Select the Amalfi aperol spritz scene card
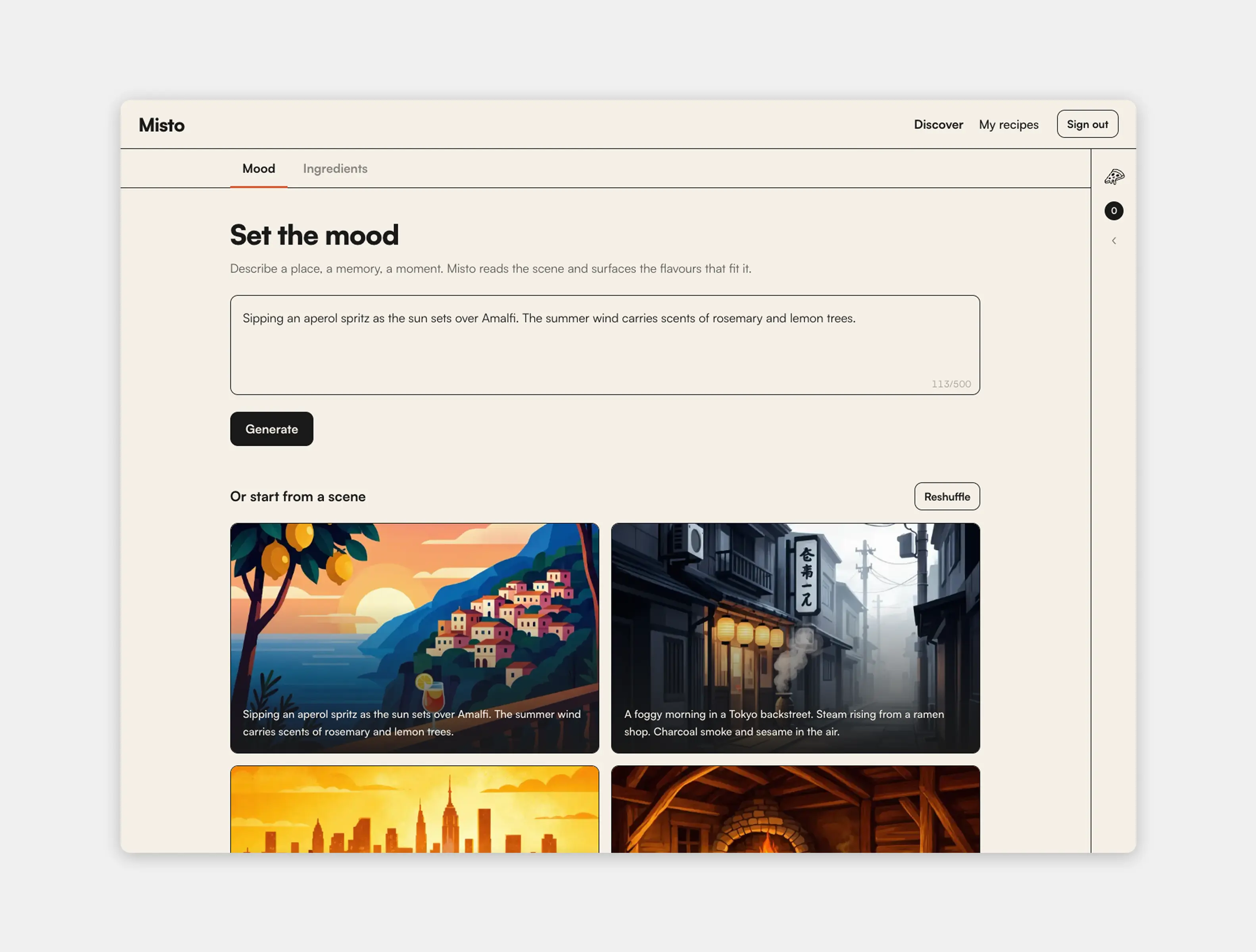The width and height of the screenshot is (1256, 952). coord(414,638)
